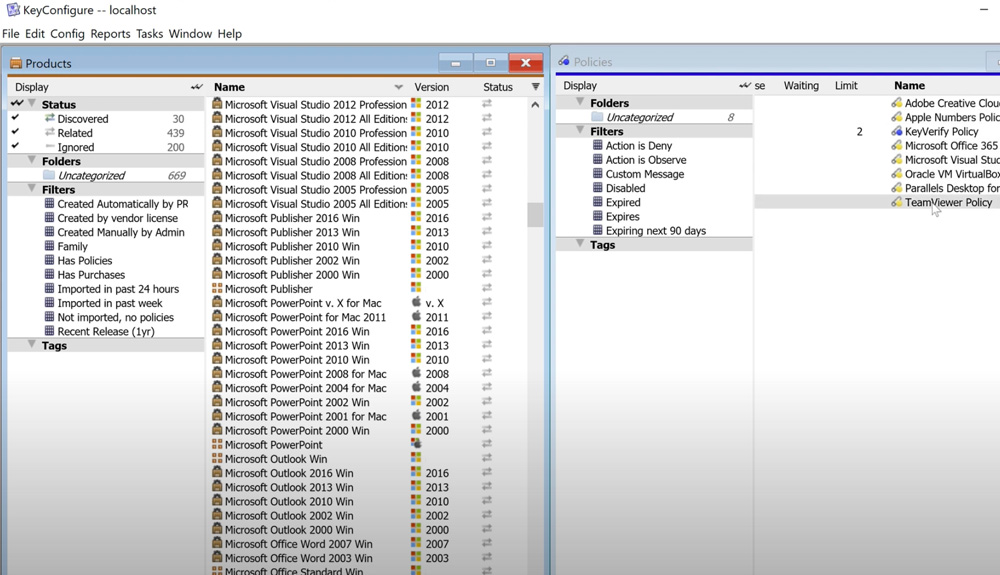
Task: Click the Products list scrollbar thumb
Action: 535,215
